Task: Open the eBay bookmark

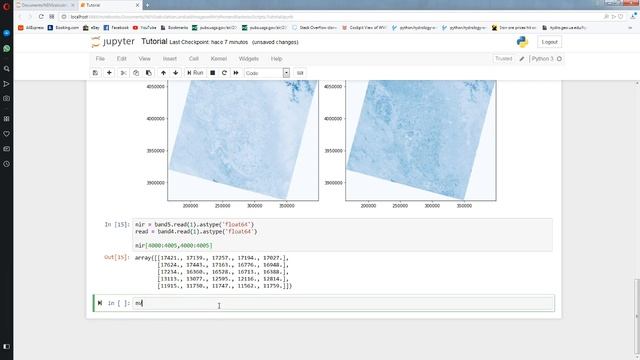Action: 91,28
